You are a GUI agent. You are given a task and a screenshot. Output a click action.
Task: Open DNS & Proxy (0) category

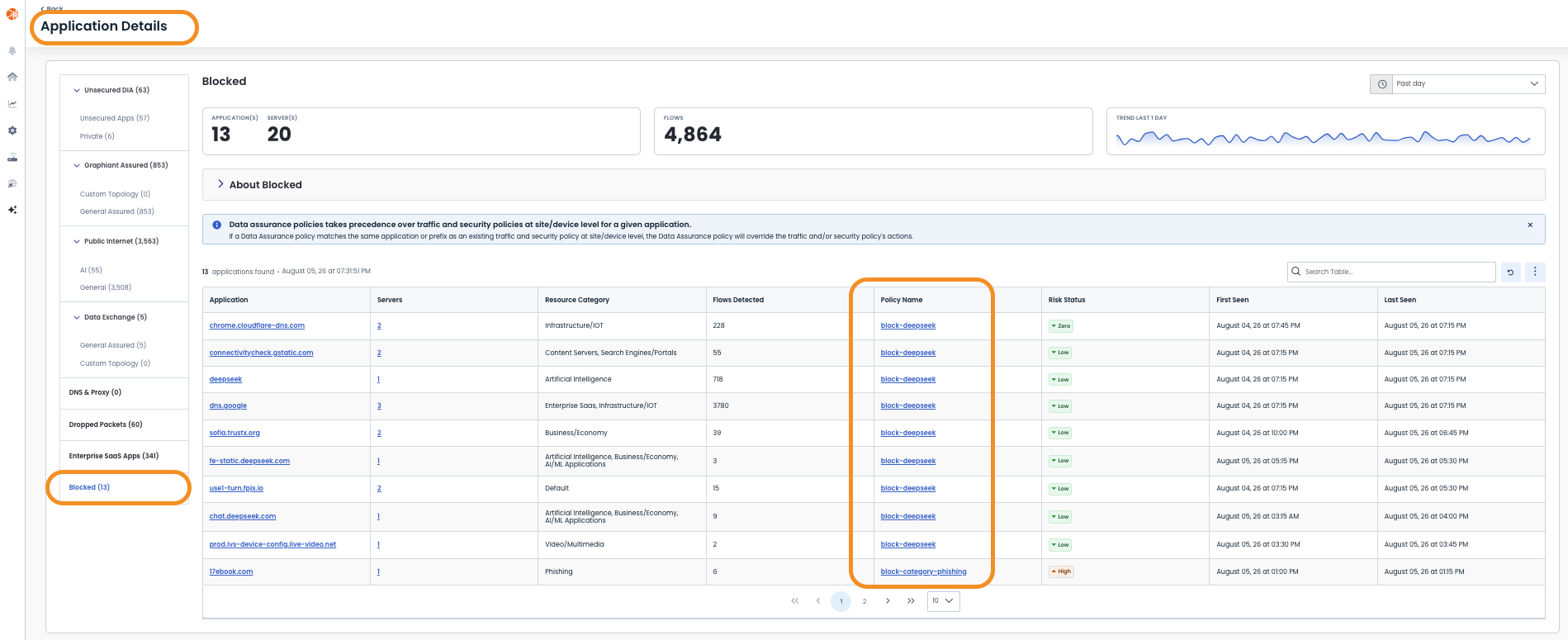[95, 392]
